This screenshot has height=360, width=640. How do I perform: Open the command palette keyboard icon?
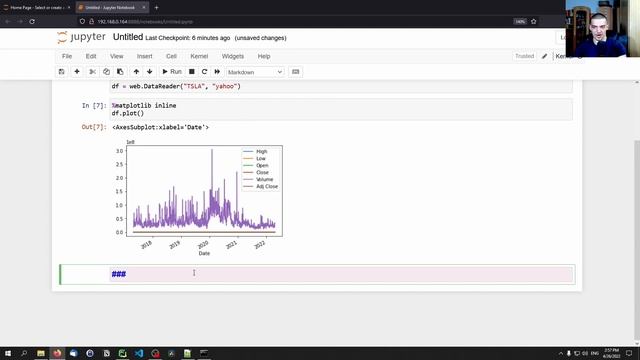[x=296, y=72]
